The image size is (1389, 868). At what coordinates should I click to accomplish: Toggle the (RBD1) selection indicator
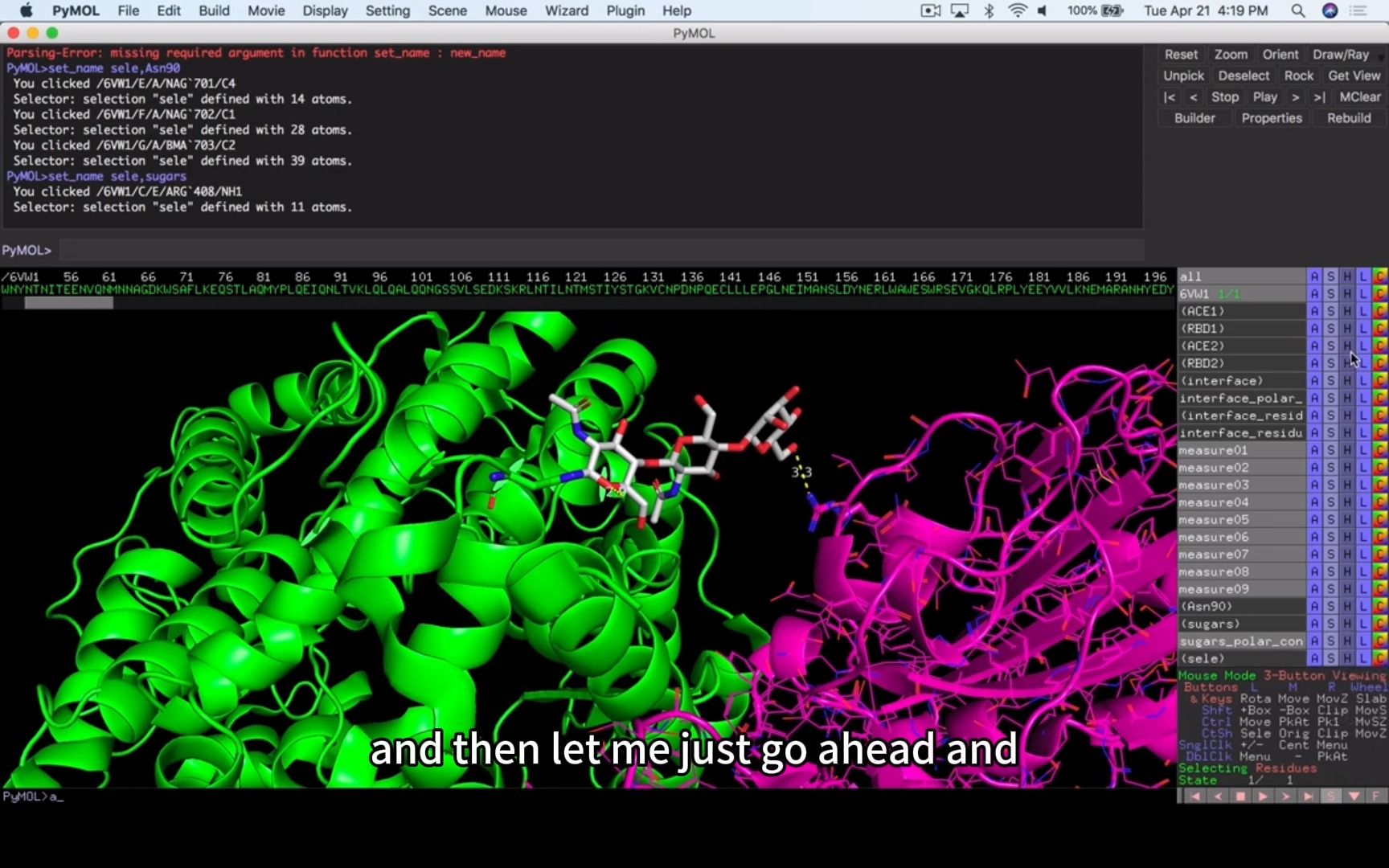coord(1241,328)
